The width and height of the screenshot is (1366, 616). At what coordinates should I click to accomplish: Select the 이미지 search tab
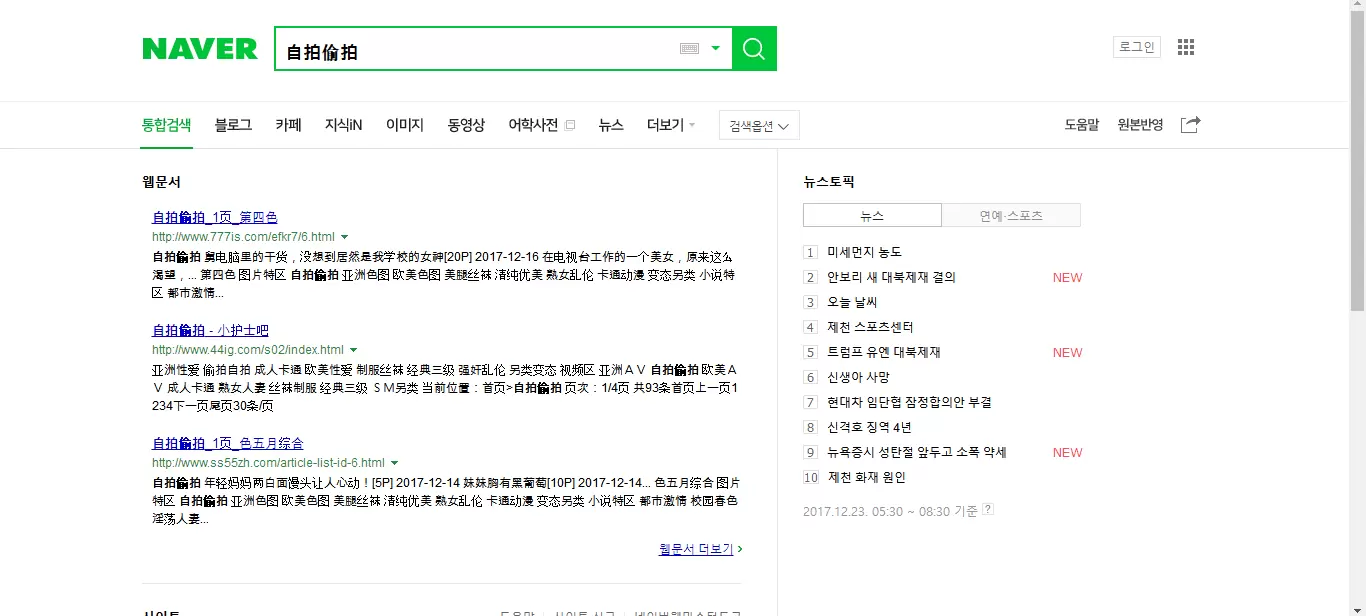point(405,125)
